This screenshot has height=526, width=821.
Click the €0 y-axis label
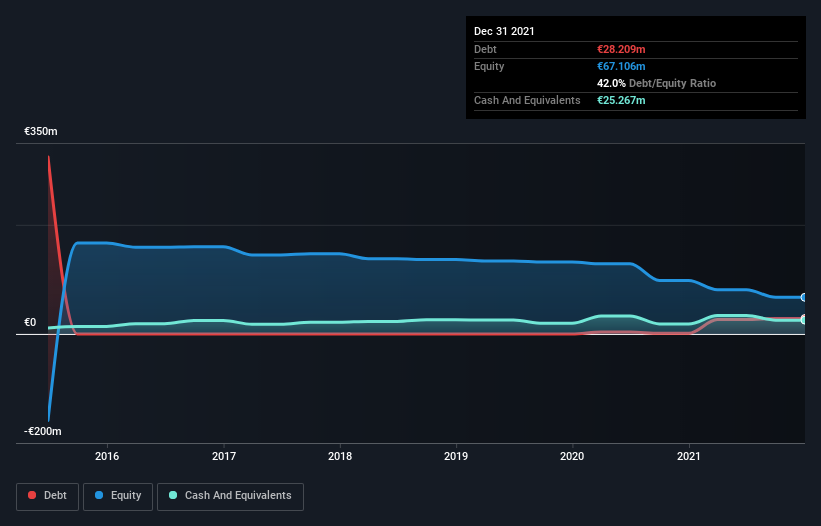click(30, 322)
